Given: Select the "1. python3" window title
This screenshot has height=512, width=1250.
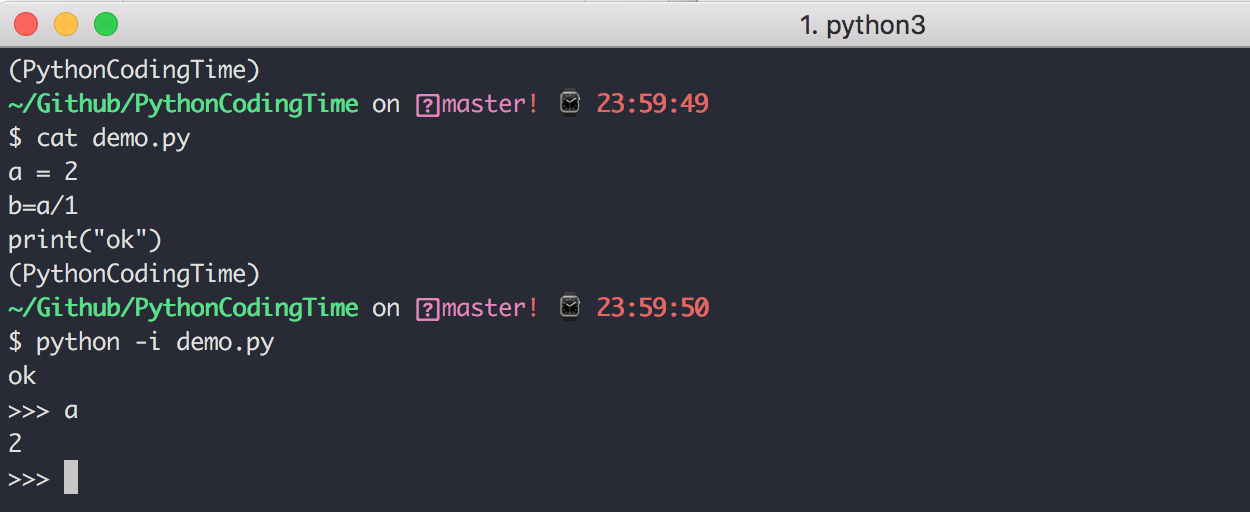Looking at the screenshot, I should [x=862, y=25].
